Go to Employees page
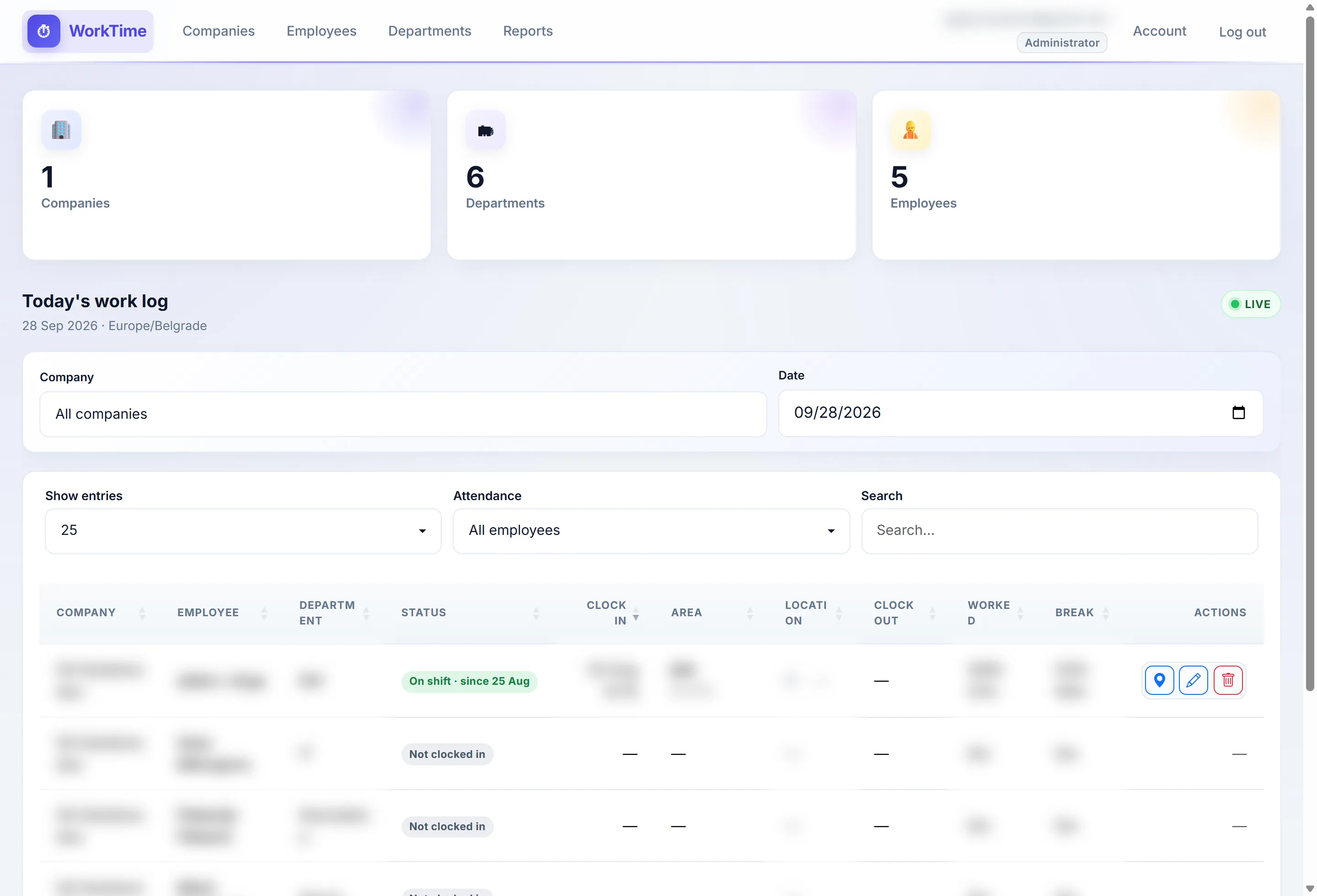 (321, 31)
